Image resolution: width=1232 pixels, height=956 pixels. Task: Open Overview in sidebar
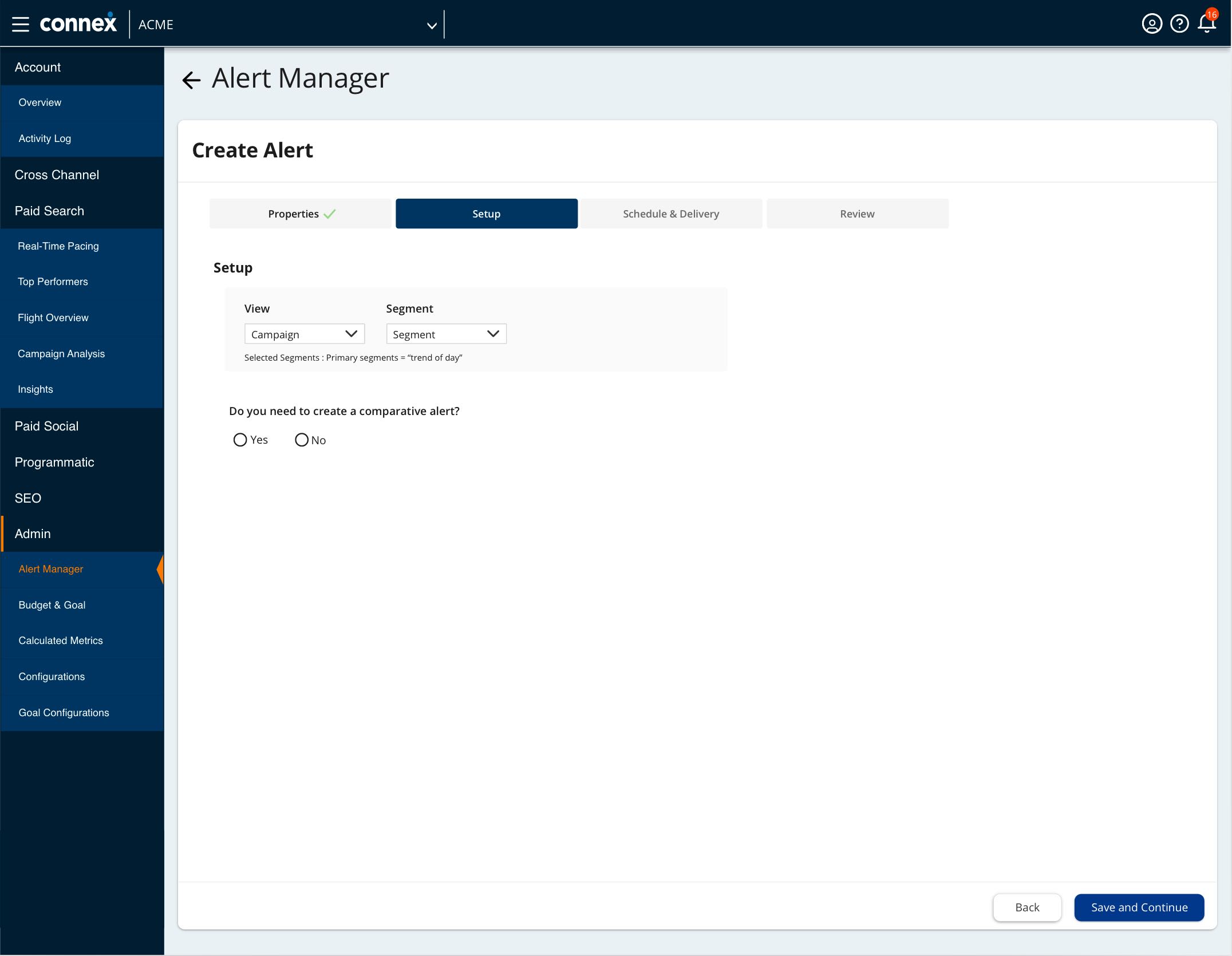[x=82, y=102]
